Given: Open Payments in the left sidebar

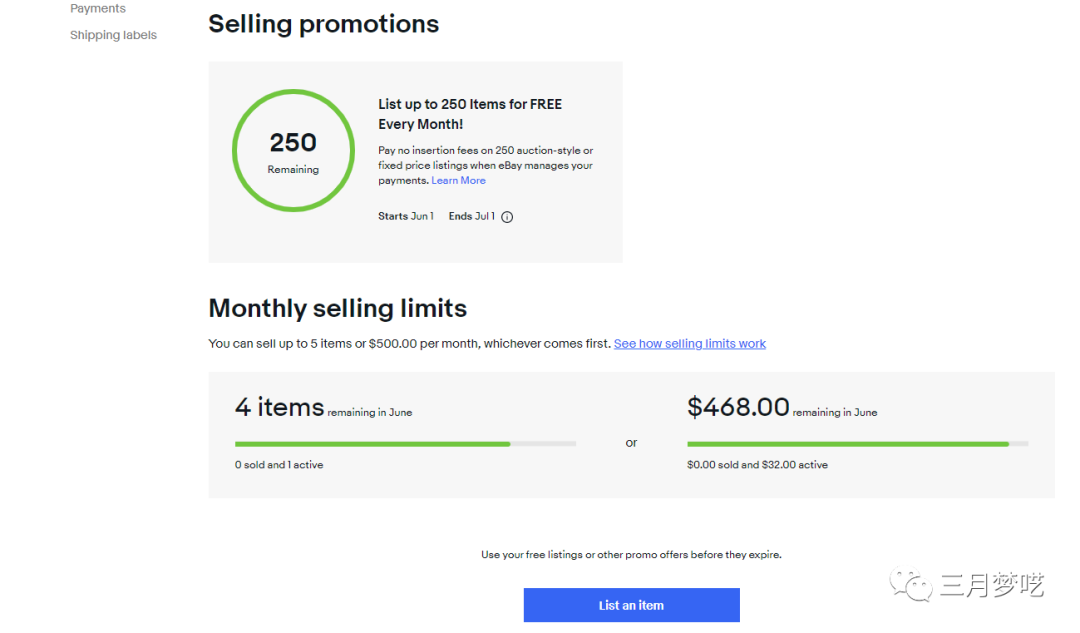Looking at the screenshot, I should coord(98,9).
